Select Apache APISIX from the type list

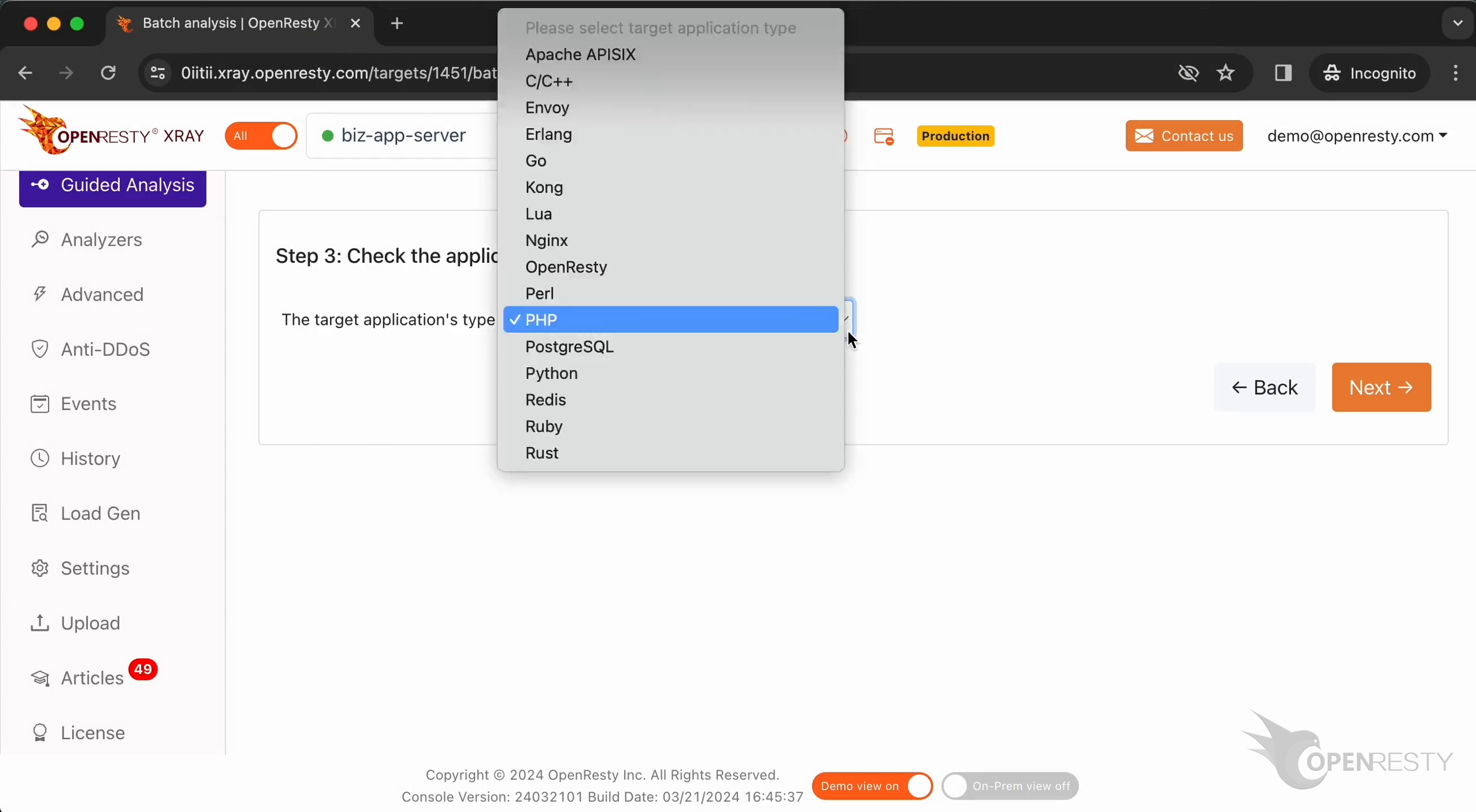tap(670, 54)
